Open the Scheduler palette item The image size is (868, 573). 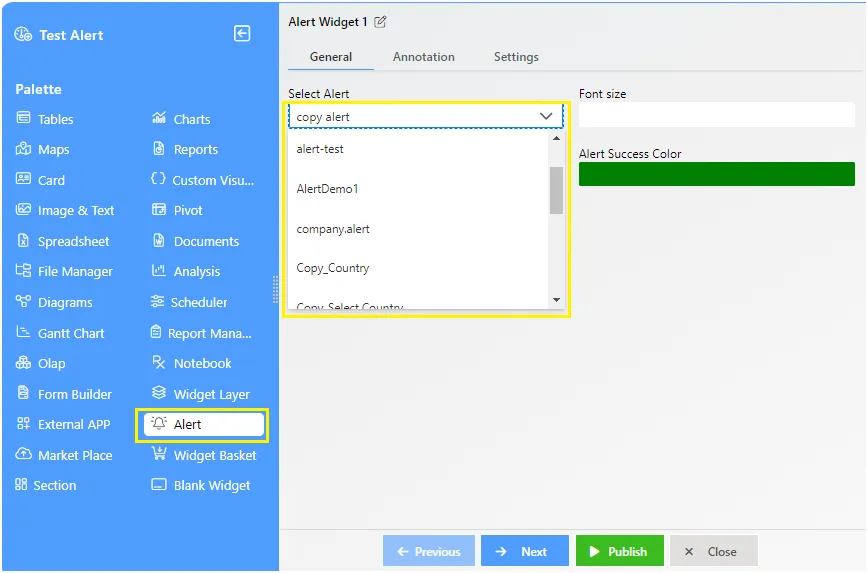(189, 302)
